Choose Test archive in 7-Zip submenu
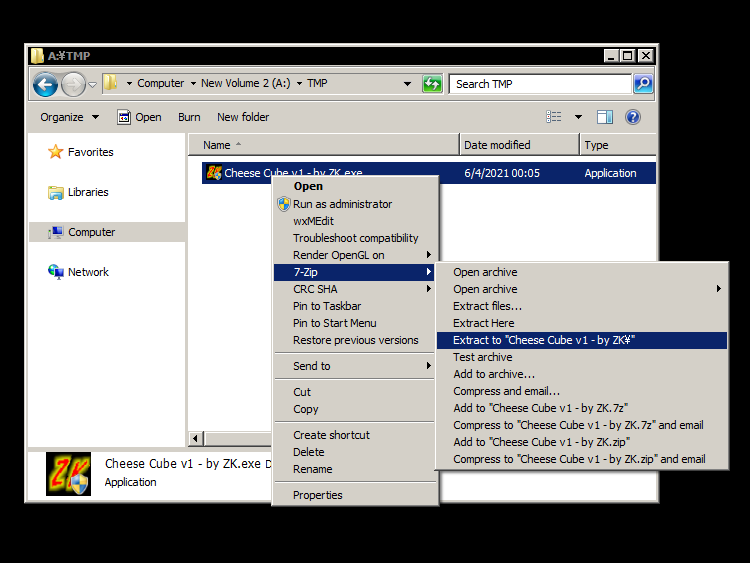 click(582, 357)
